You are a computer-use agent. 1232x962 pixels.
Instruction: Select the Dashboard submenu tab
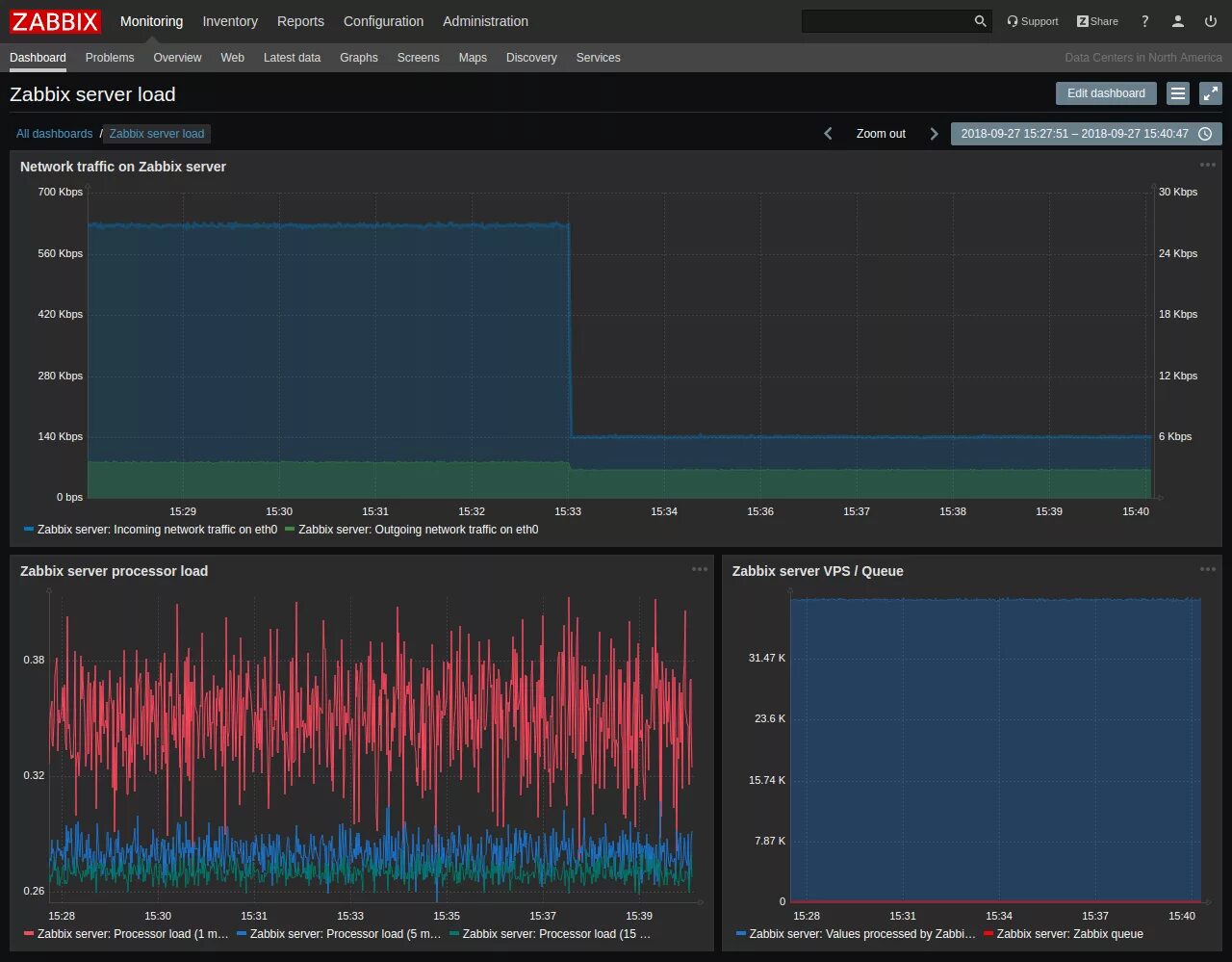(38, 58)
